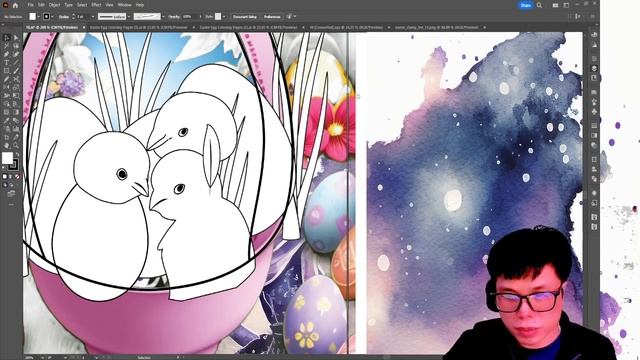
Task: Switch to the last PNG document tab
Action: (x=436, y=27)
